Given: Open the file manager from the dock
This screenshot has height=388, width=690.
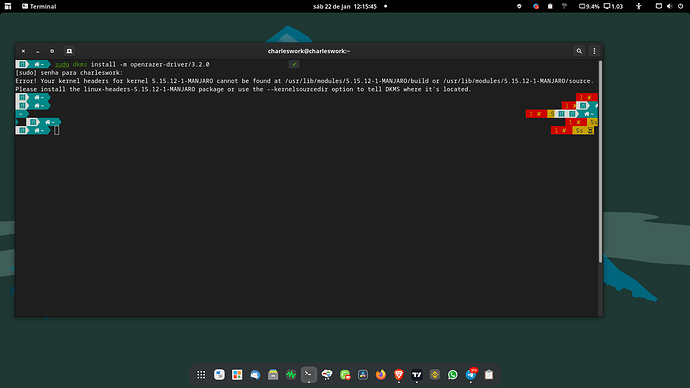Looking at the screenshot, I should click(x=273, y=375).
